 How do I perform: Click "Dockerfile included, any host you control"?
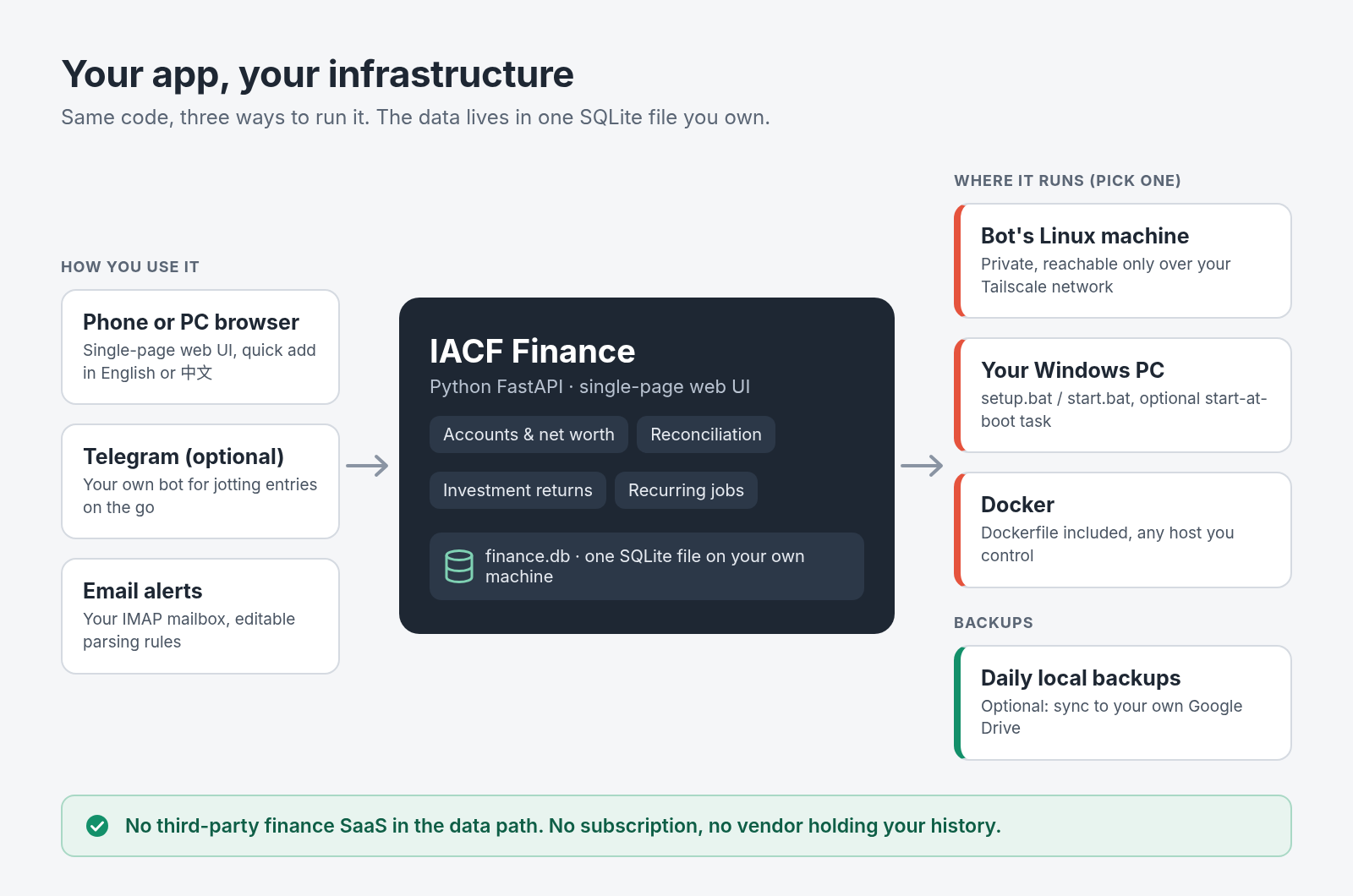coord(1108,544)
